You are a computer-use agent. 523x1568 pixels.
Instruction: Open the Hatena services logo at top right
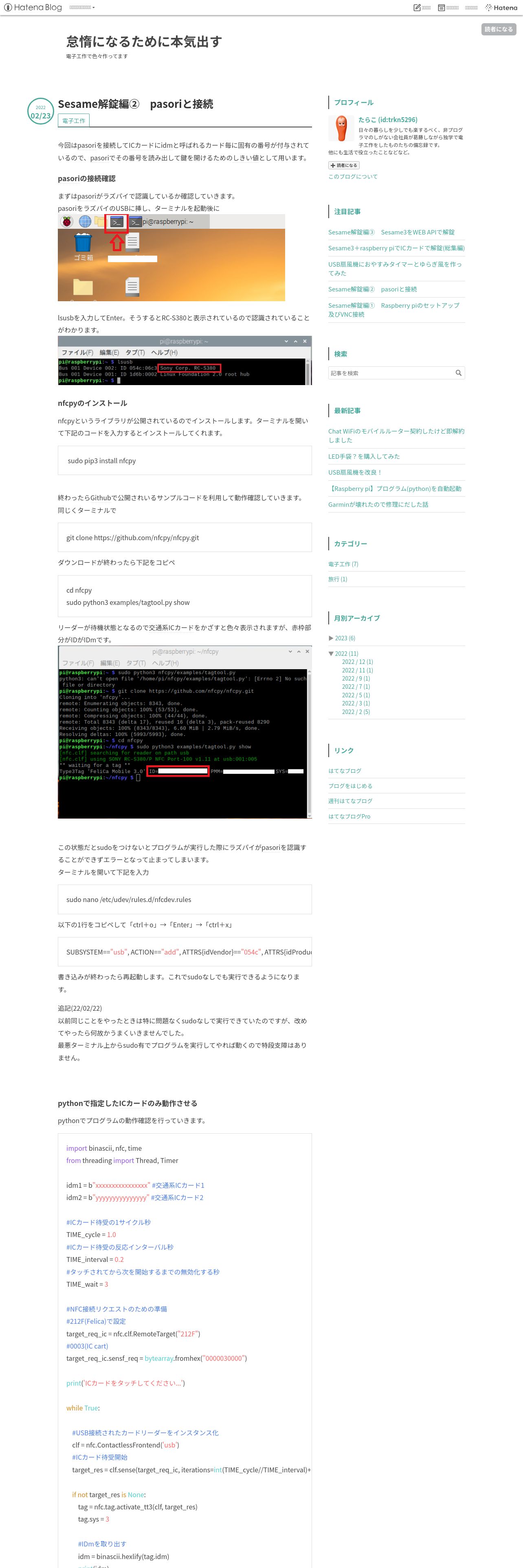501,7
